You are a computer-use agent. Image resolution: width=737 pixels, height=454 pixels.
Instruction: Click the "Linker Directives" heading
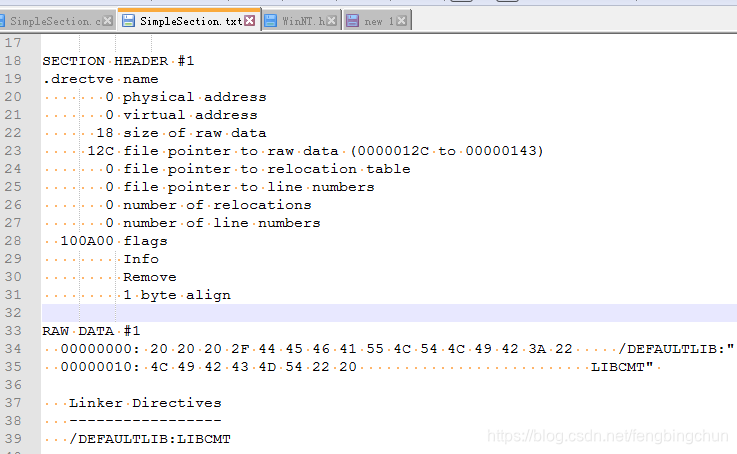(x=145, y=403)
